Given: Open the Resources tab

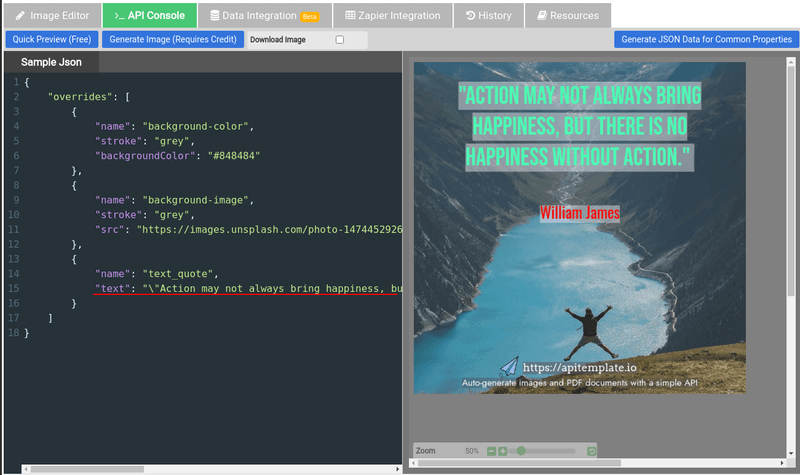Looking at the screenshot, I should (567, 15).
